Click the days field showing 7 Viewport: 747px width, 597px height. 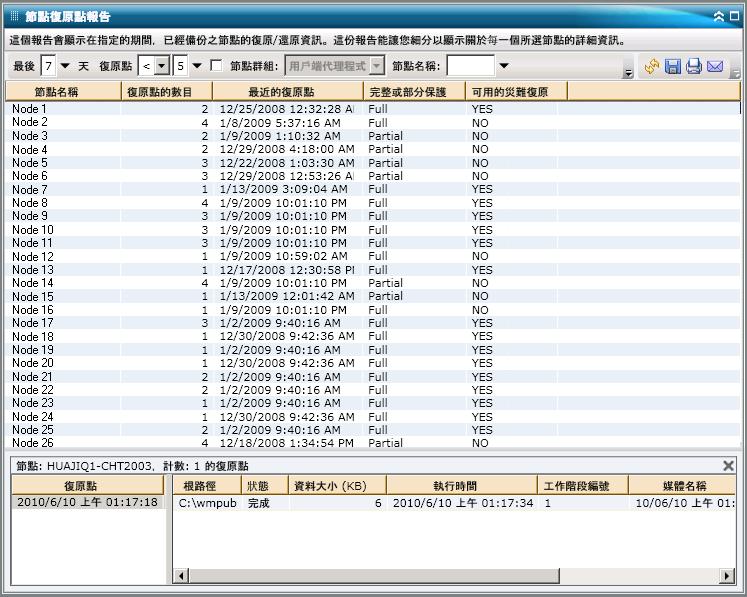coord(49,66)
